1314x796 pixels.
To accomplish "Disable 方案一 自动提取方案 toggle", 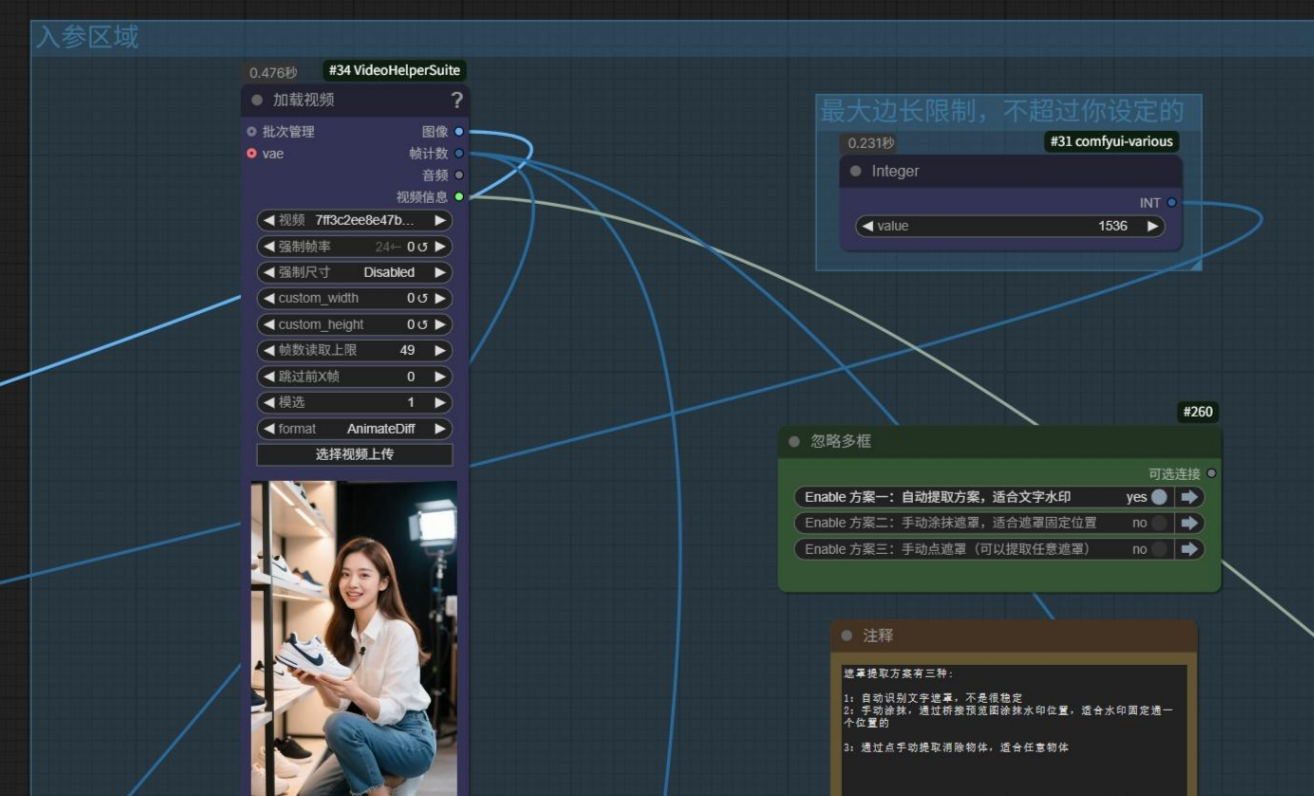I will pos(1159,497).
